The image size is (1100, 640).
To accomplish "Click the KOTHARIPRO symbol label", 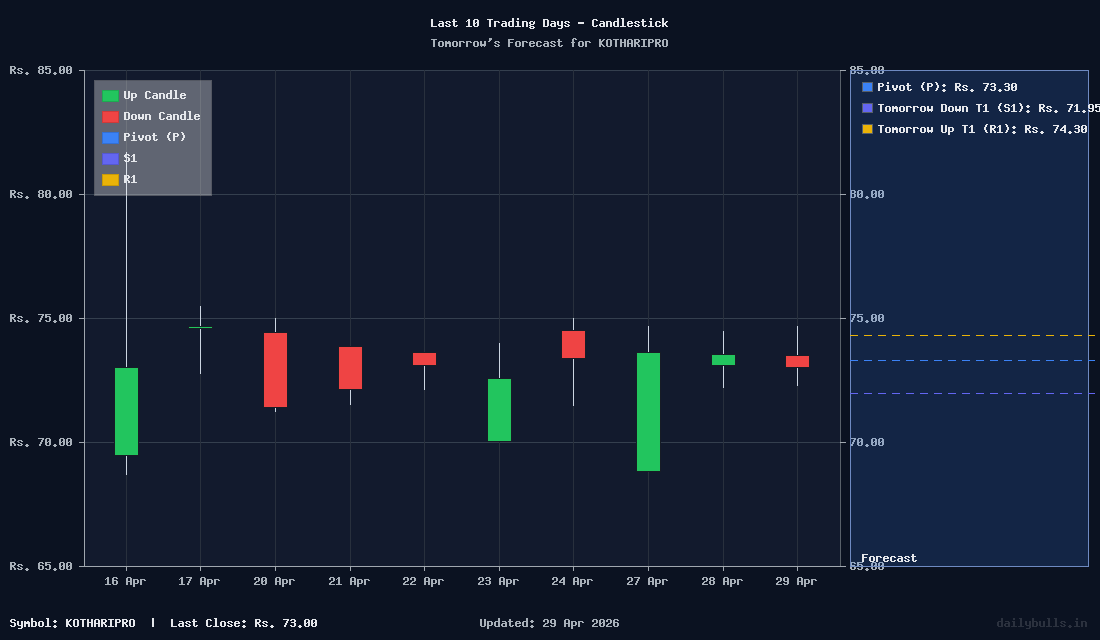I will [99, 622].
